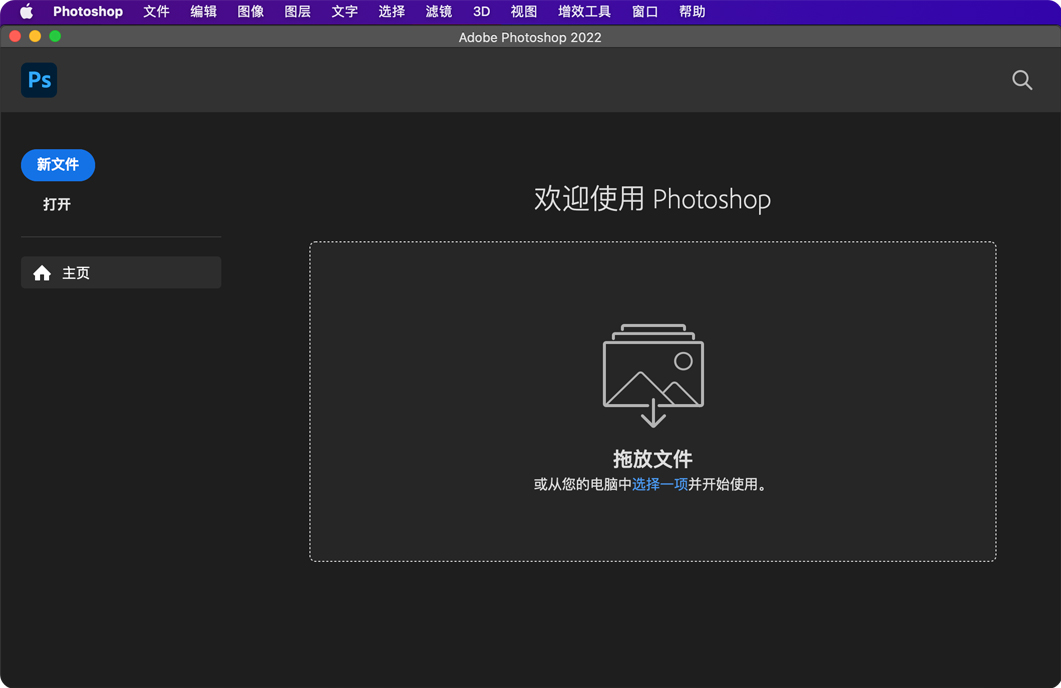Open the Photoshop application menu

(87, 11)
